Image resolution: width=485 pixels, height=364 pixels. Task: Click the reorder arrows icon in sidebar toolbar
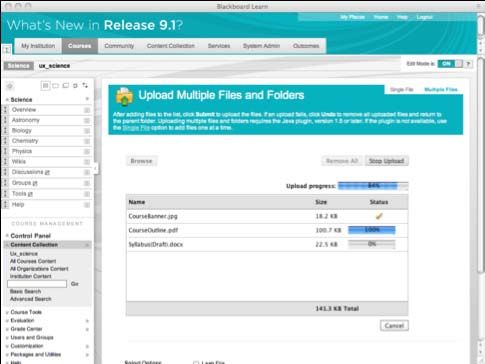(85, 86)
